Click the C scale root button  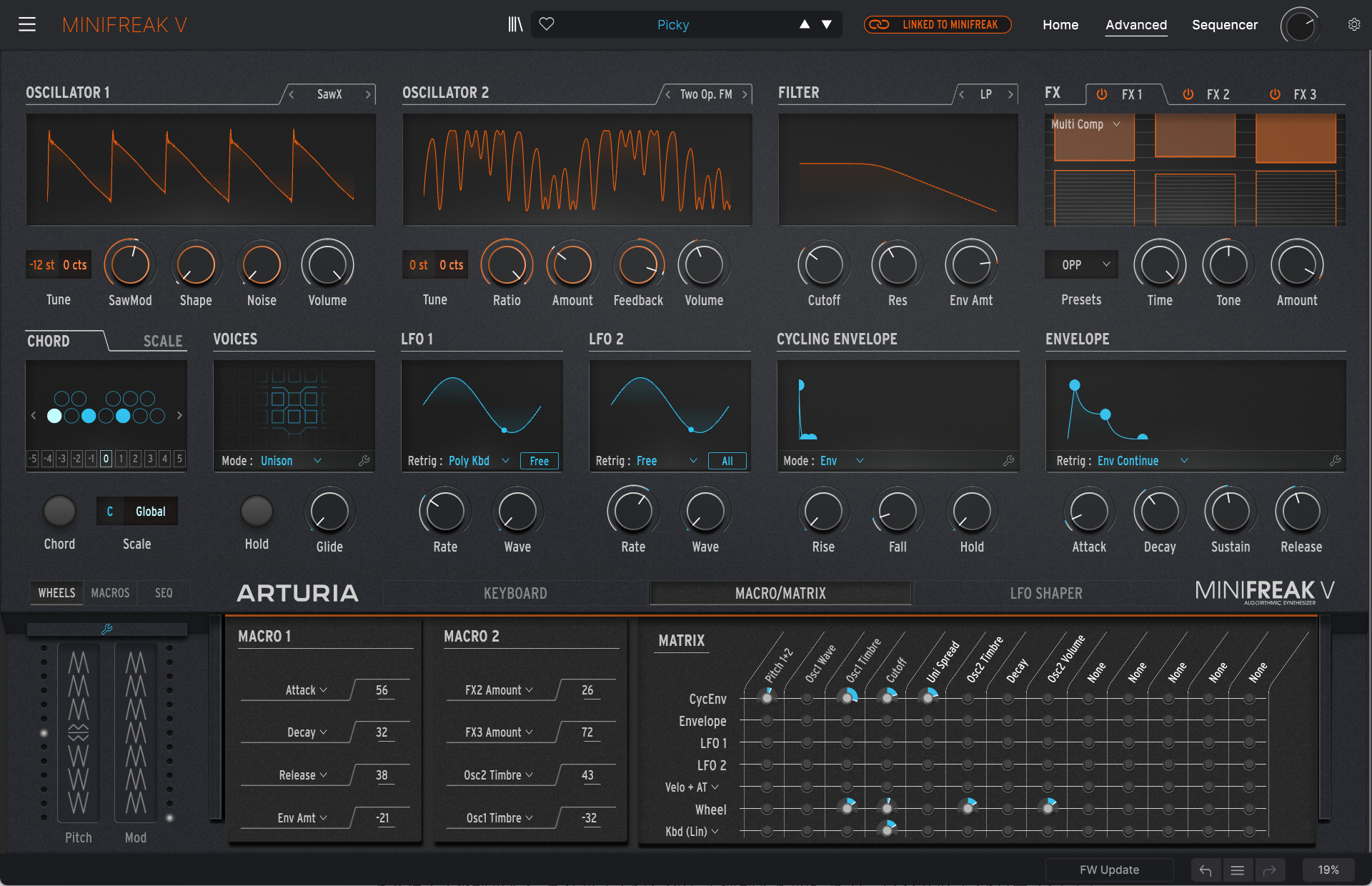click(x=109, y=512)
